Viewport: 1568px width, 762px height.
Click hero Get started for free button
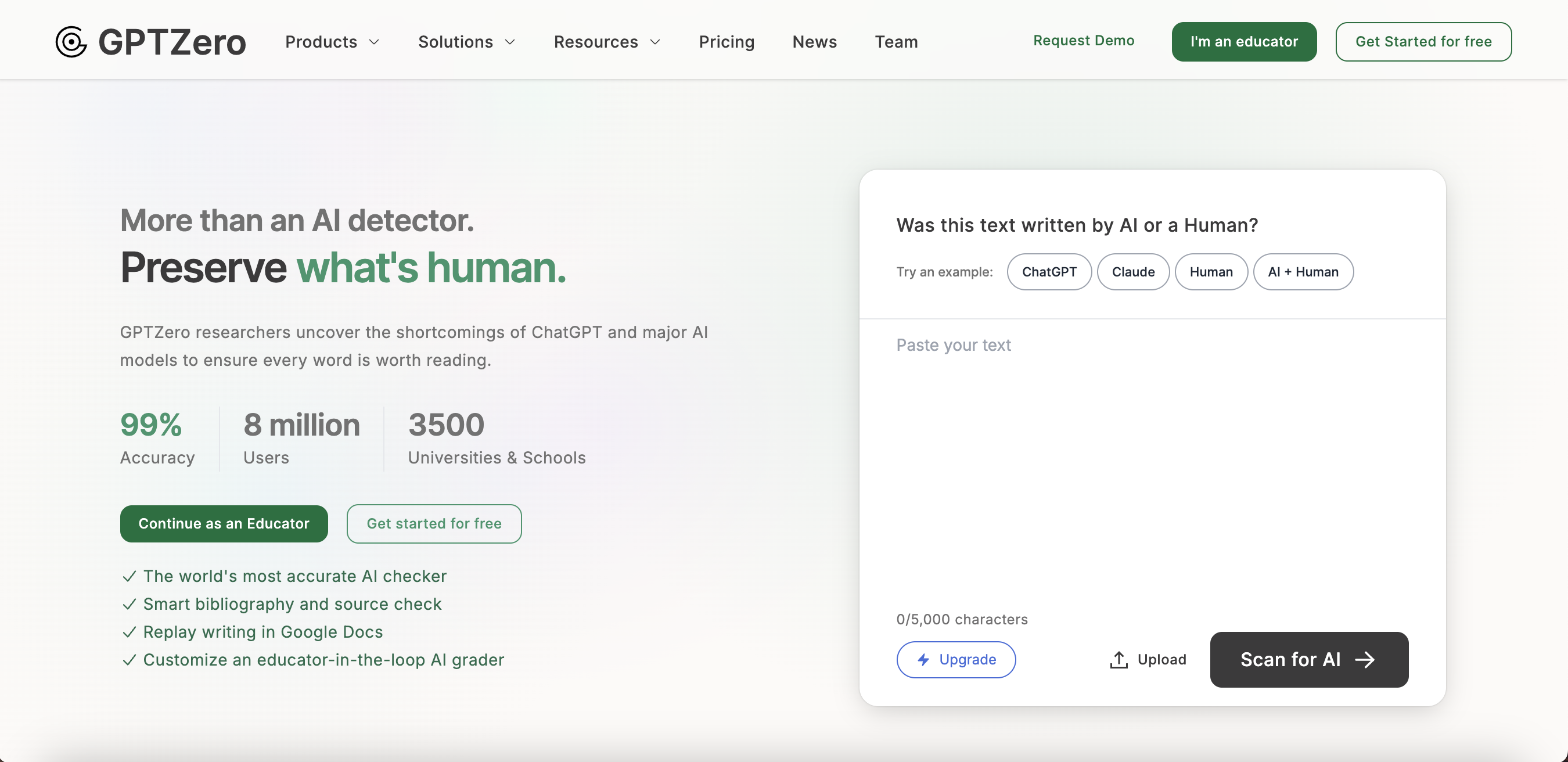(x=433, y=523)
